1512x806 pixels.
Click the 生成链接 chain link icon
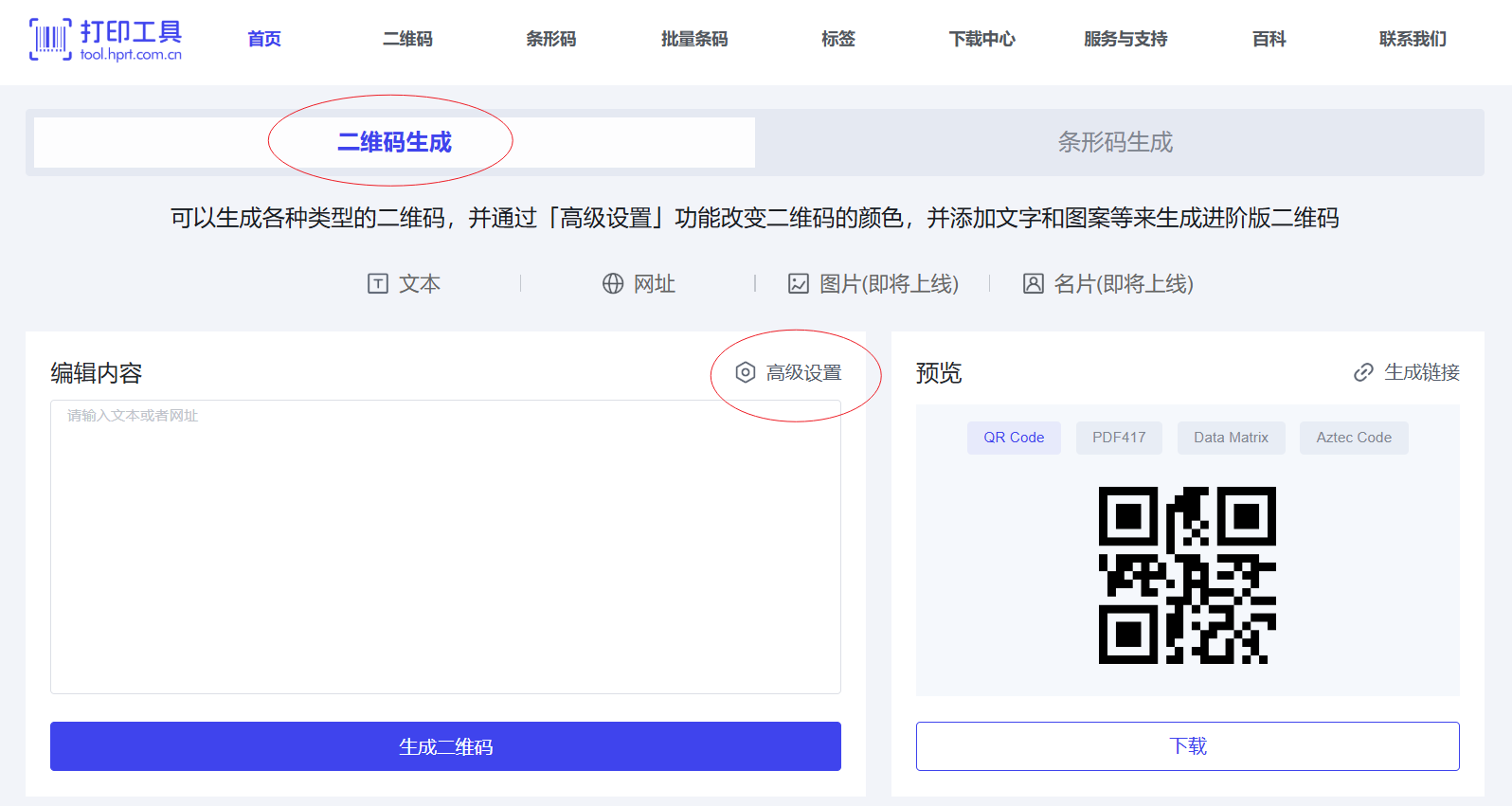pos(1363,372)
